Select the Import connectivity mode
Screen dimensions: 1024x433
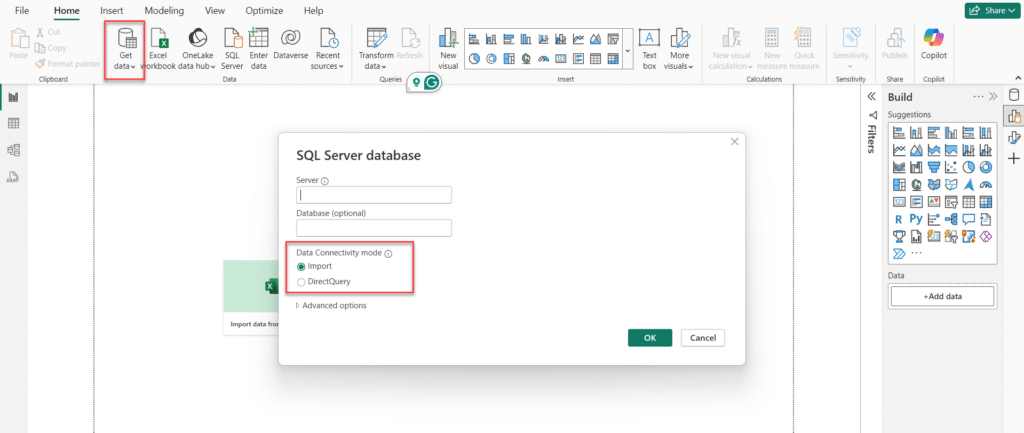click(302, 267)
